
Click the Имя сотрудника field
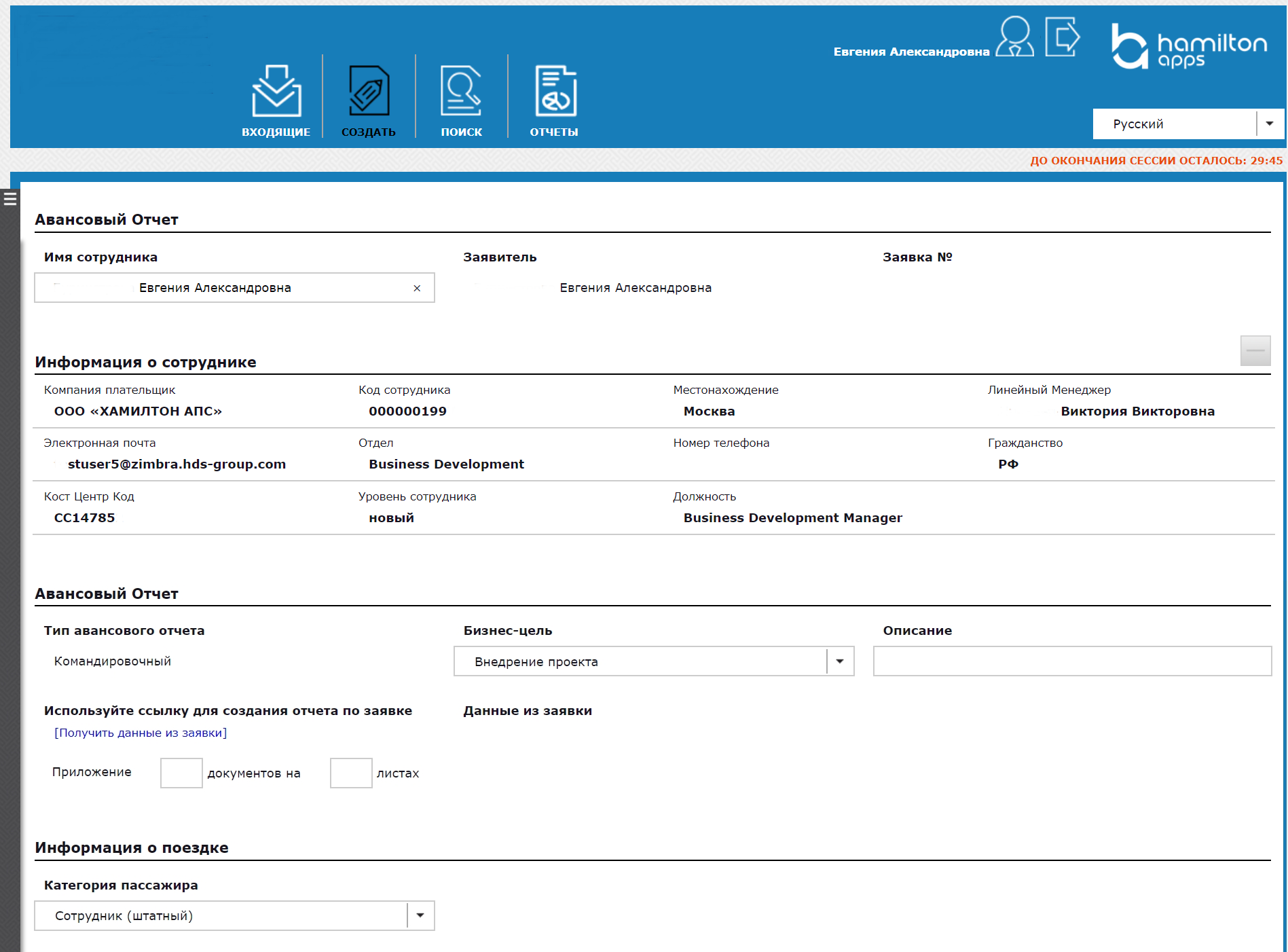[224, 289]
